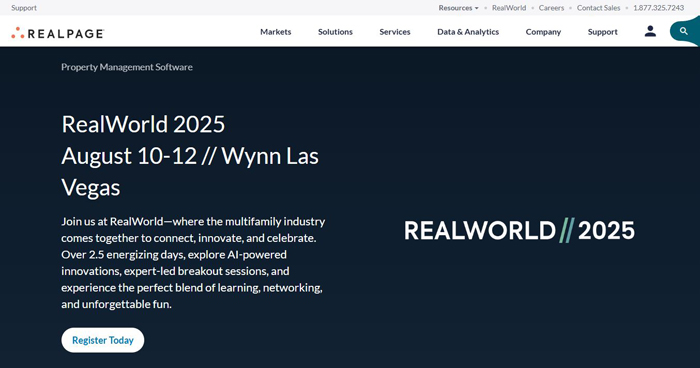Open the Careers link

point(551,8)
